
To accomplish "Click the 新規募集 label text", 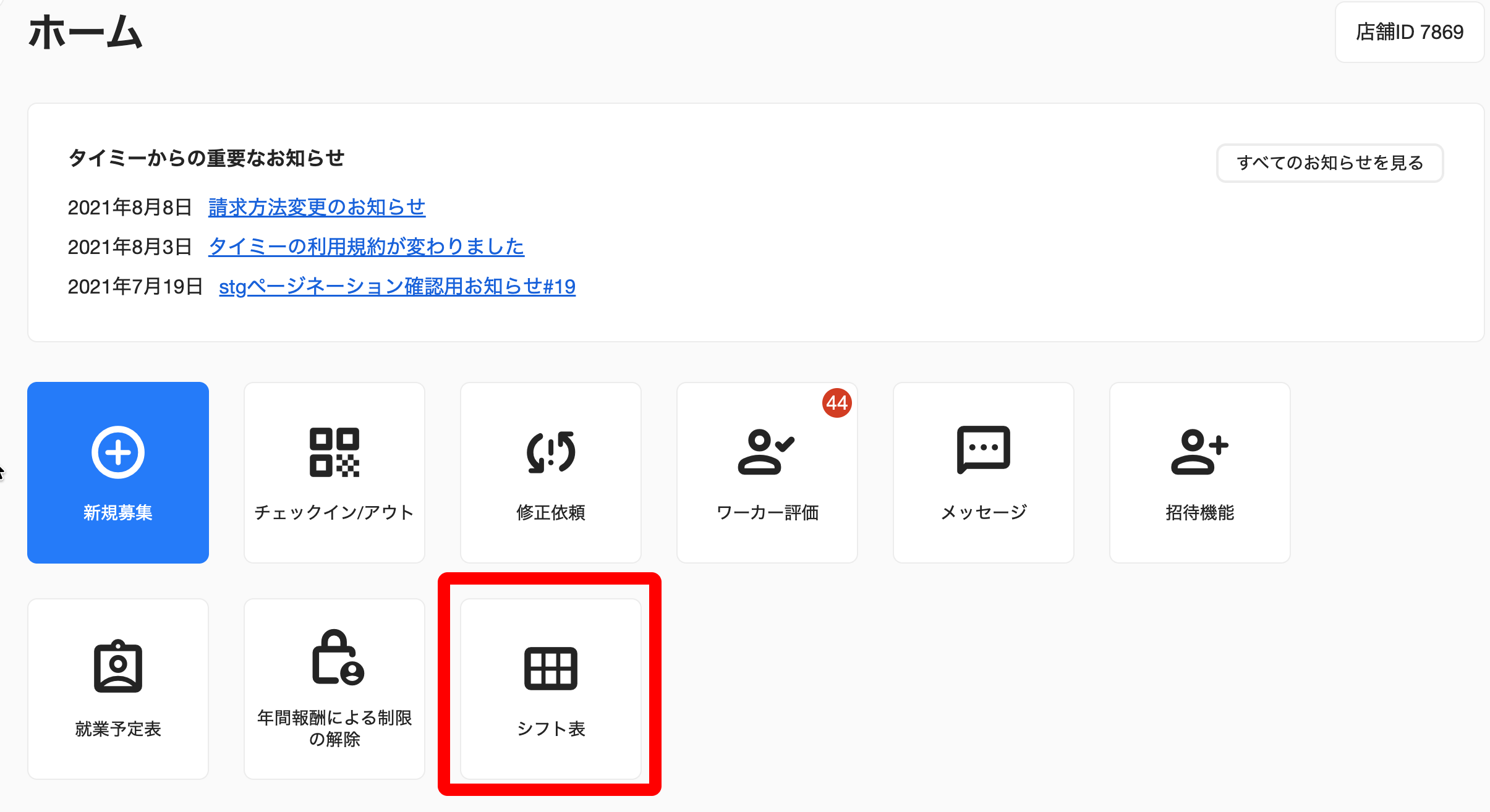I will 118,513.
